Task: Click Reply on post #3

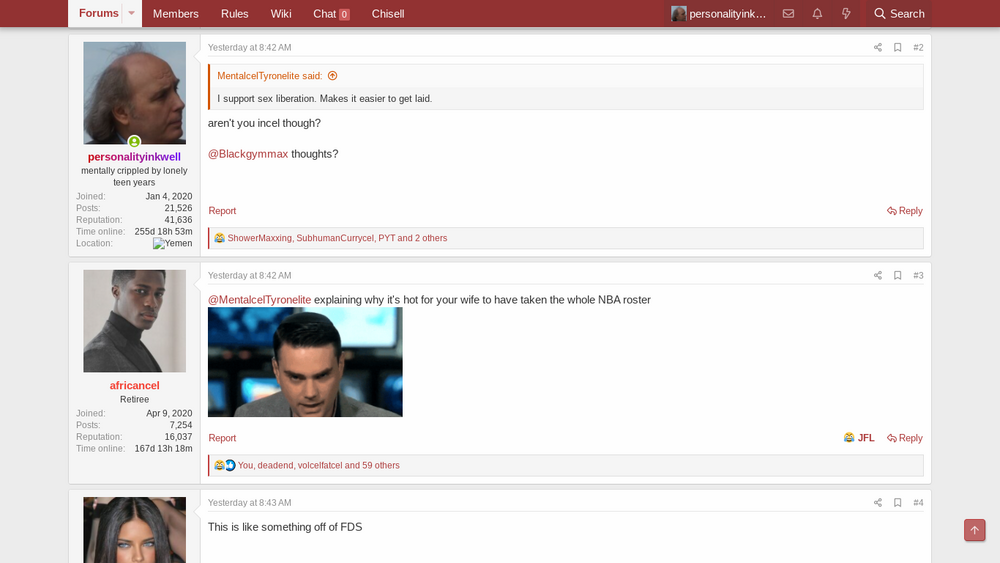Action: (x=904, y=438)
